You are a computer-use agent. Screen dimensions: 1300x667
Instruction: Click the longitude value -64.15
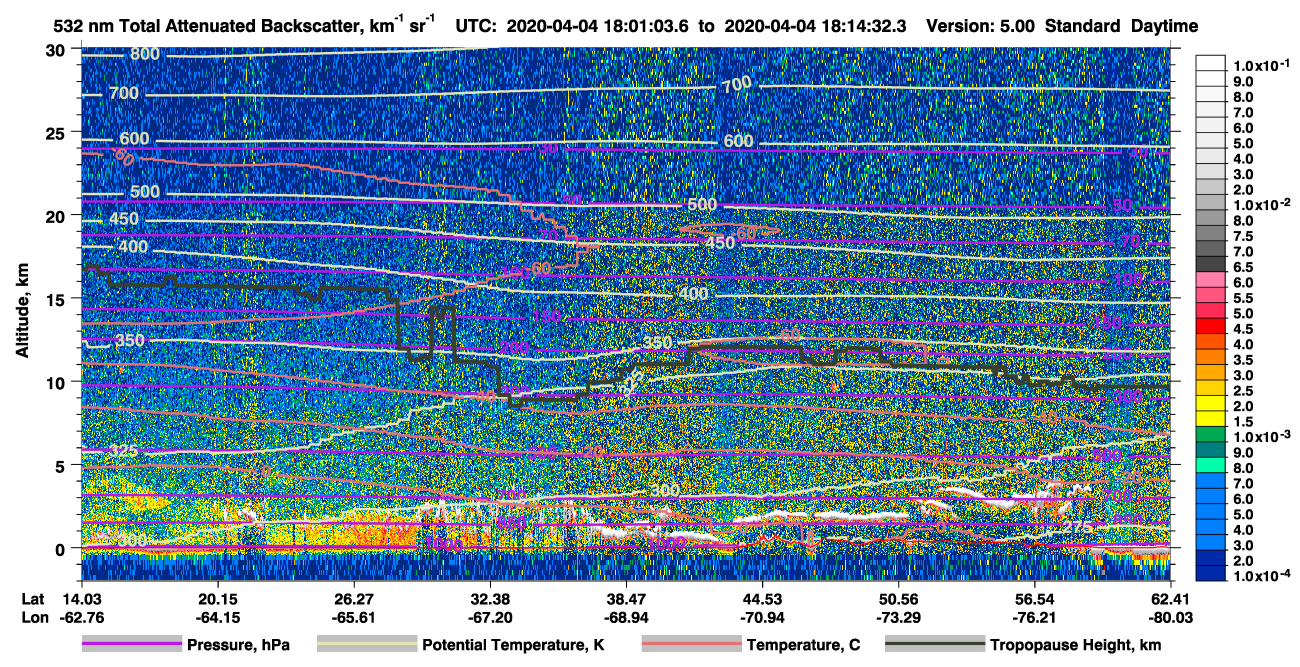point(218,618)
